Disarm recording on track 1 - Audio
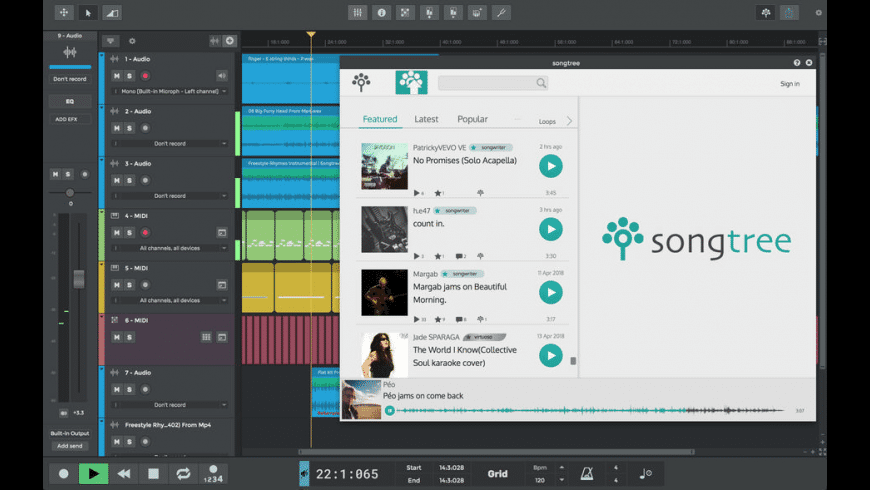This screenshot has width=870, height=490. [145, 75]
